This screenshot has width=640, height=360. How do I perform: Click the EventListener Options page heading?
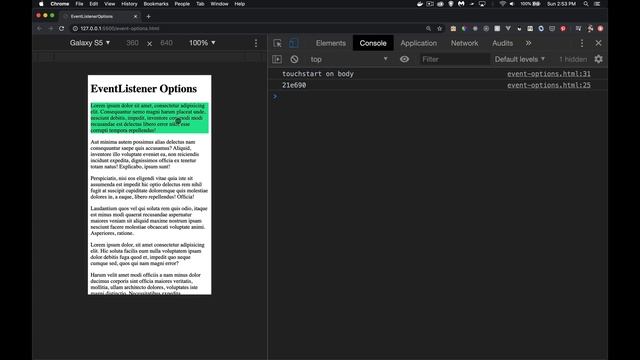click(144, 89)
